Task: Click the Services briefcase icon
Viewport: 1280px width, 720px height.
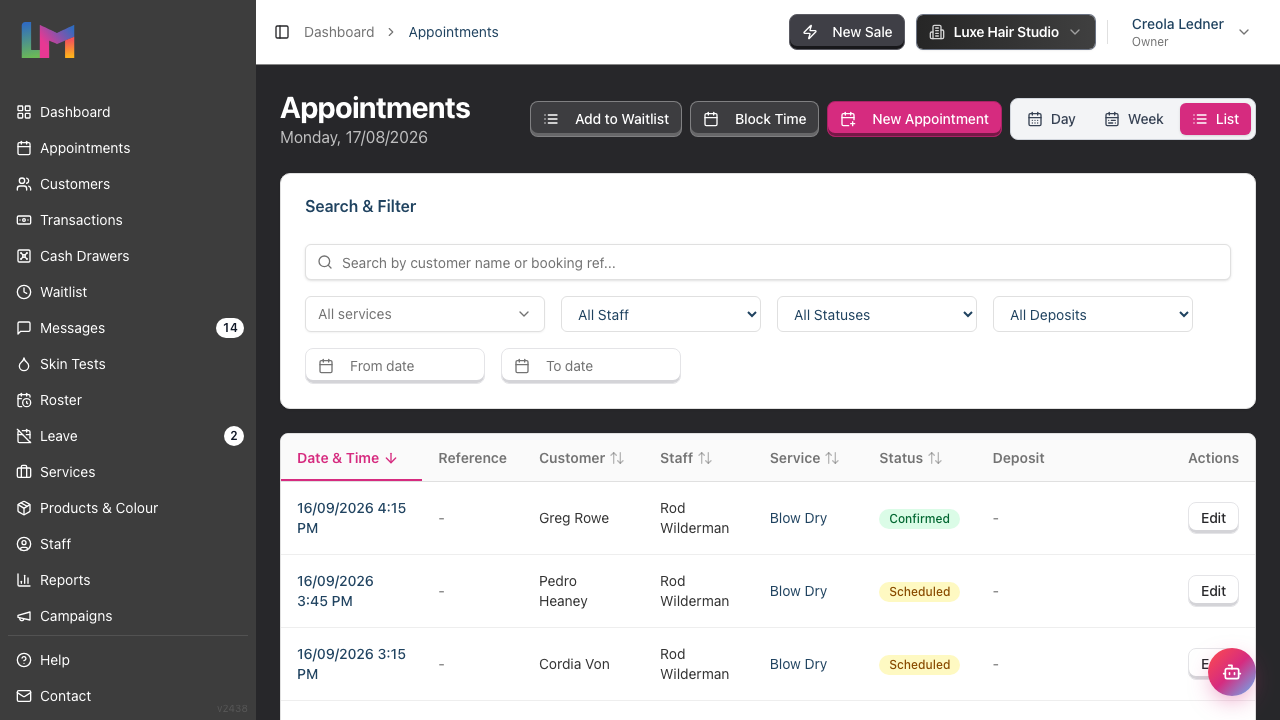Action: point(24,472)
